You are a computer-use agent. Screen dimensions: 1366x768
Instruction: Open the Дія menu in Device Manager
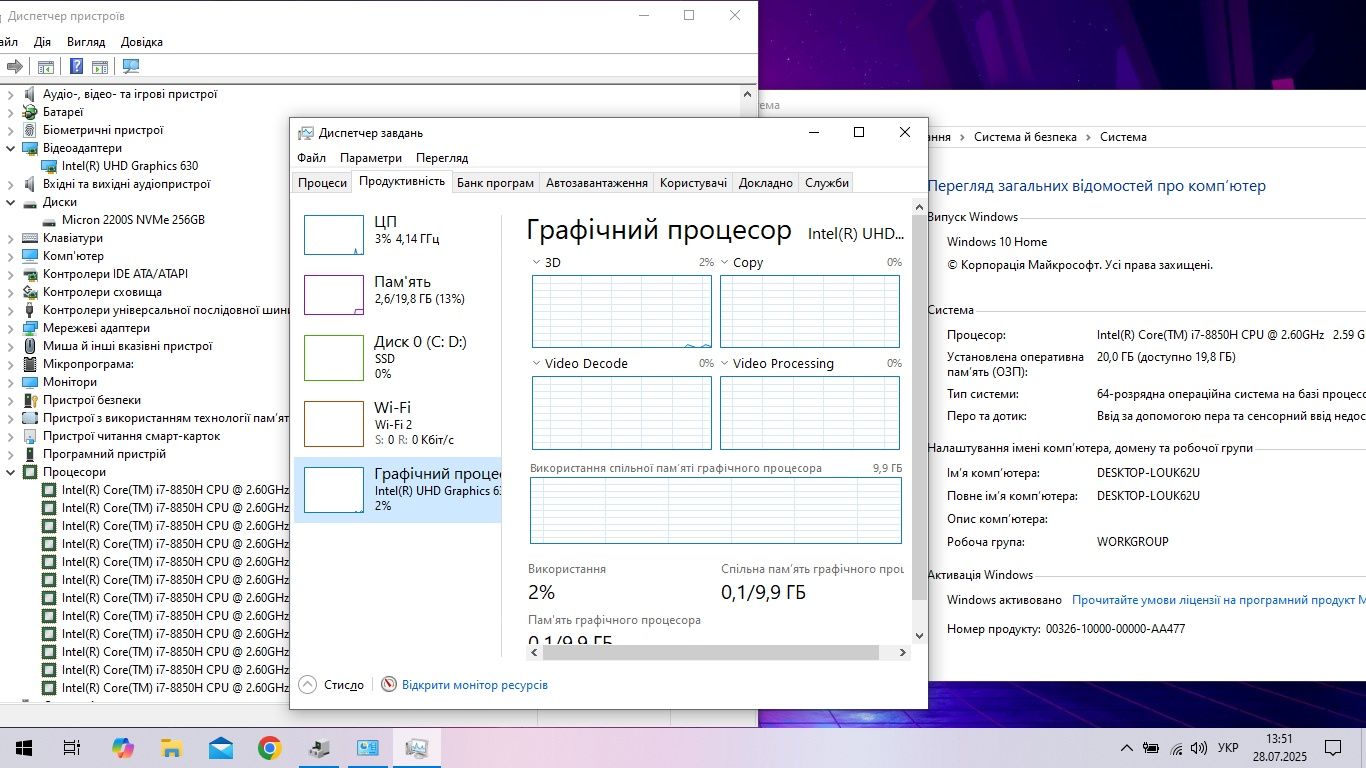coord(42,42)
